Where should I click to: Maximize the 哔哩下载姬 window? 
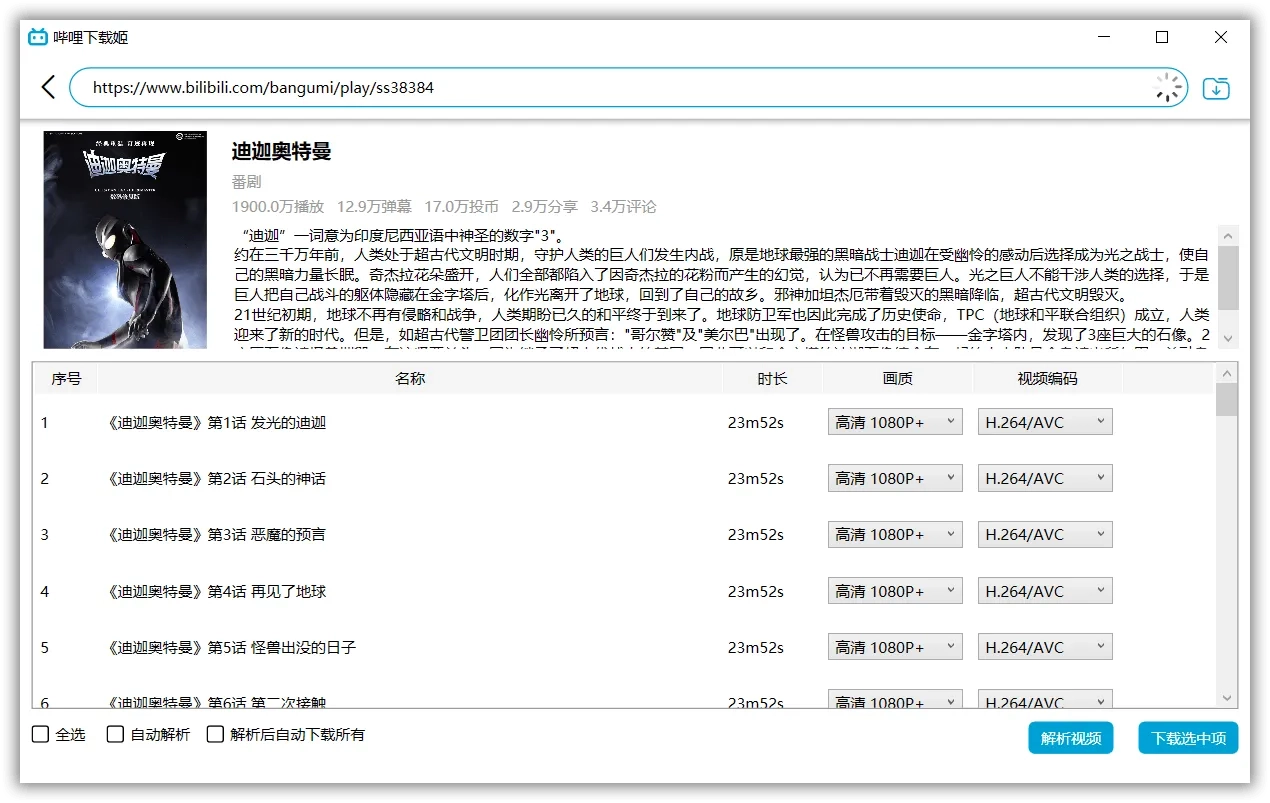click(1162, 37)
